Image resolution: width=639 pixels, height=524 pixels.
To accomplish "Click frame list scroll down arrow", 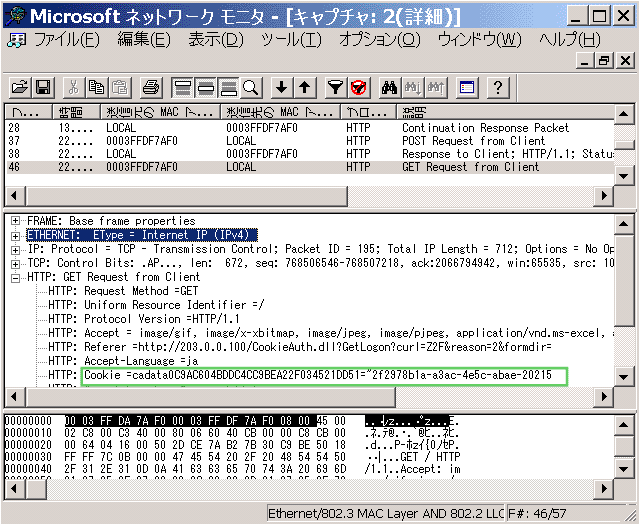I will point(624,176).
